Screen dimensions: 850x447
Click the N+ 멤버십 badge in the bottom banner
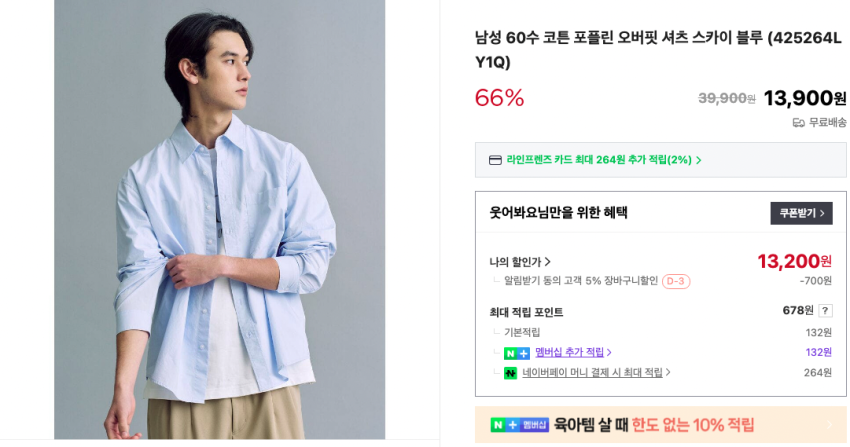[520, 425]
